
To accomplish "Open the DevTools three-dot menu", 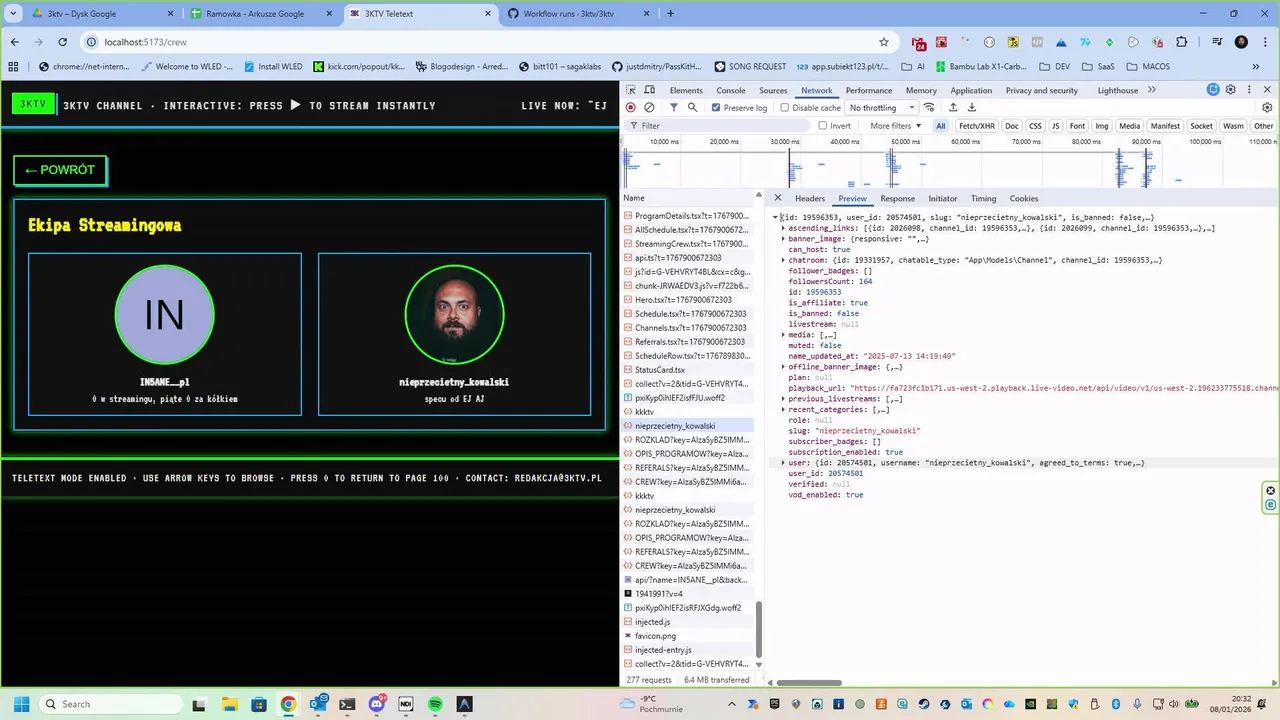I will pos(1249,90).
